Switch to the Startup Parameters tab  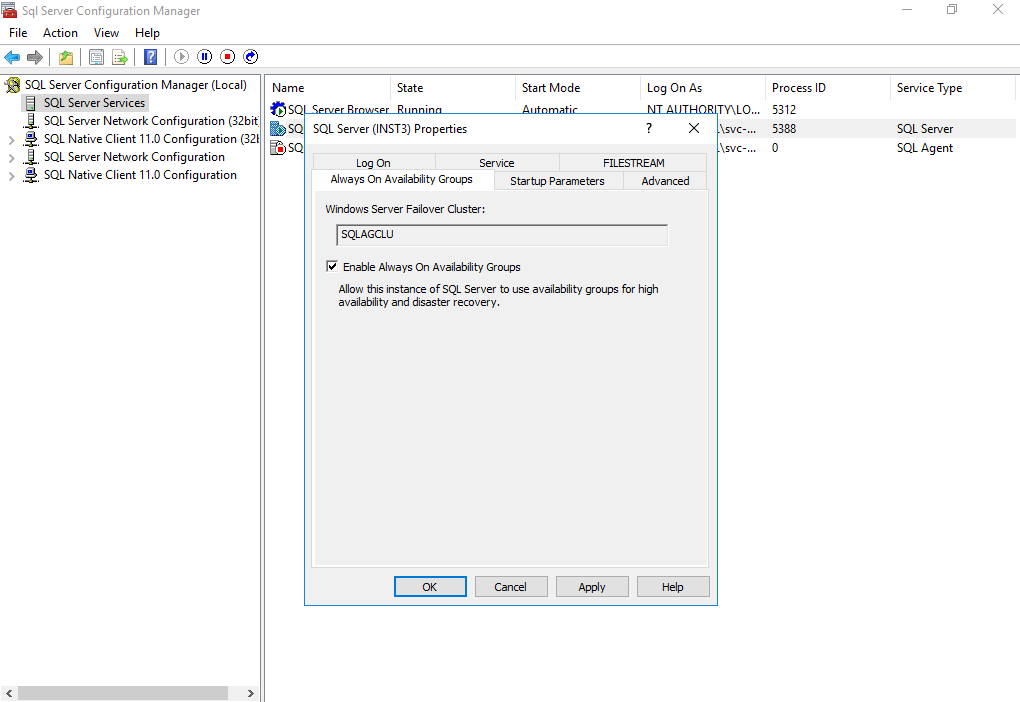(557, 181)
